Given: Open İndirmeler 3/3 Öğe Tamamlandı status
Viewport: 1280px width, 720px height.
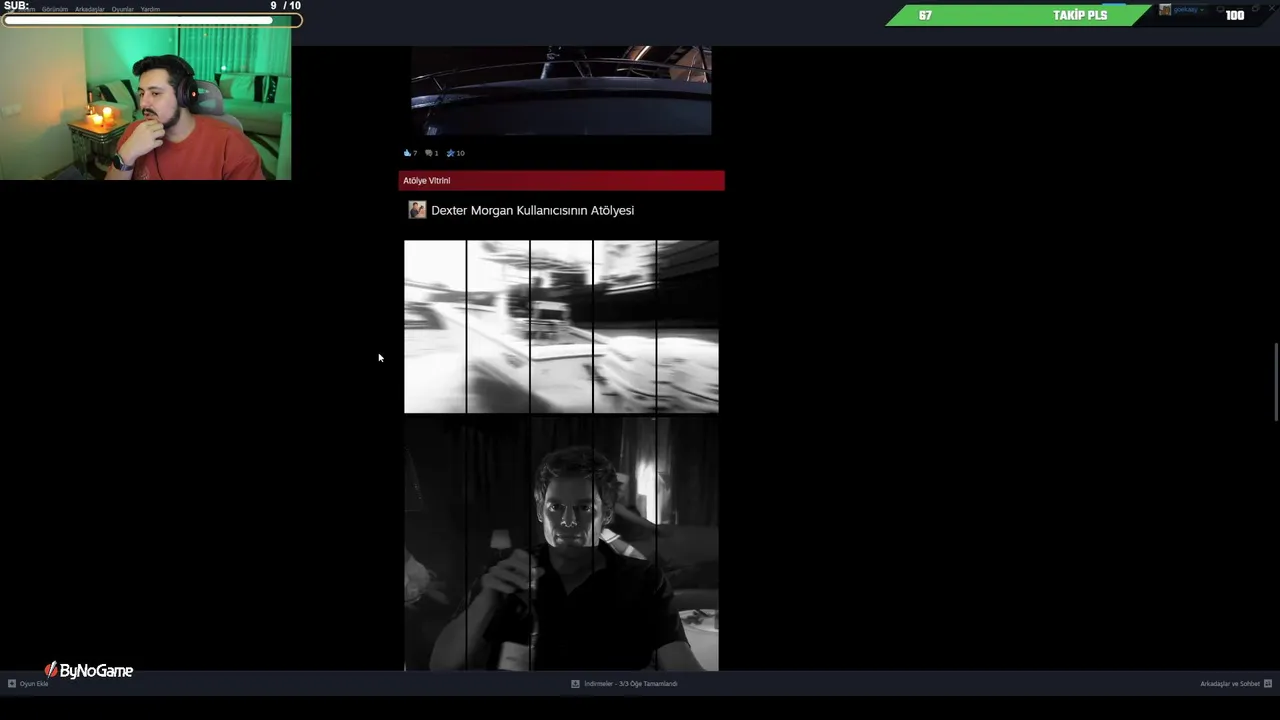Looking at the screenshot, I should (x=630, y=684).
